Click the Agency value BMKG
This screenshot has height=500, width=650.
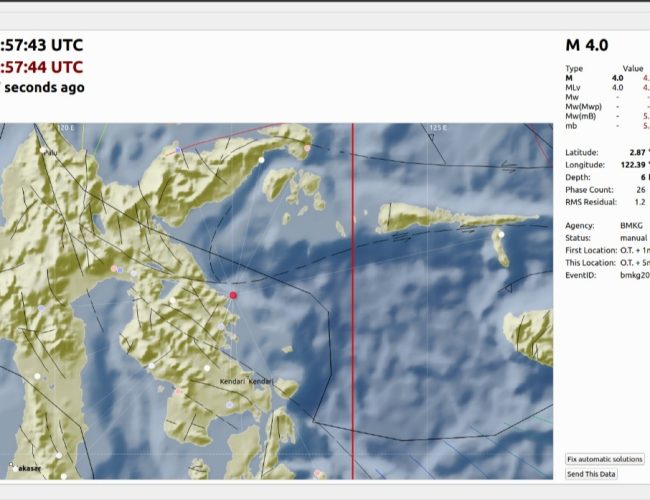tap(631, 226)
